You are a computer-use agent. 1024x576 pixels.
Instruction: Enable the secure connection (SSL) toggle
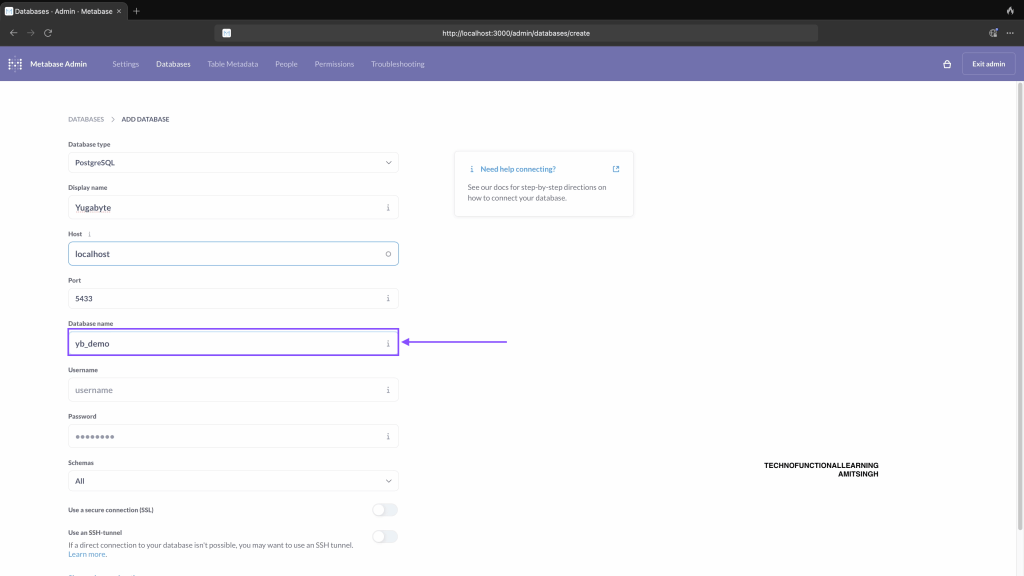pyautogui.click(x=384, y=510)
